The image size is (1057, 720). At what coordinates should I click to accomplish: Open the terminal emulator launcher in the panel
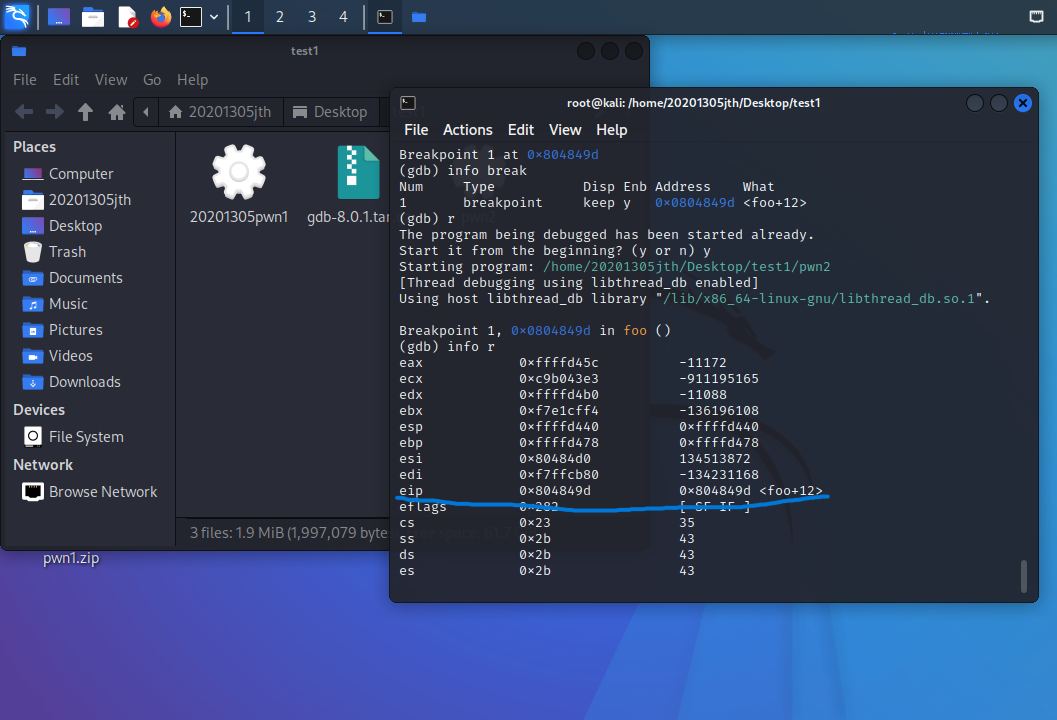(191, 17)
